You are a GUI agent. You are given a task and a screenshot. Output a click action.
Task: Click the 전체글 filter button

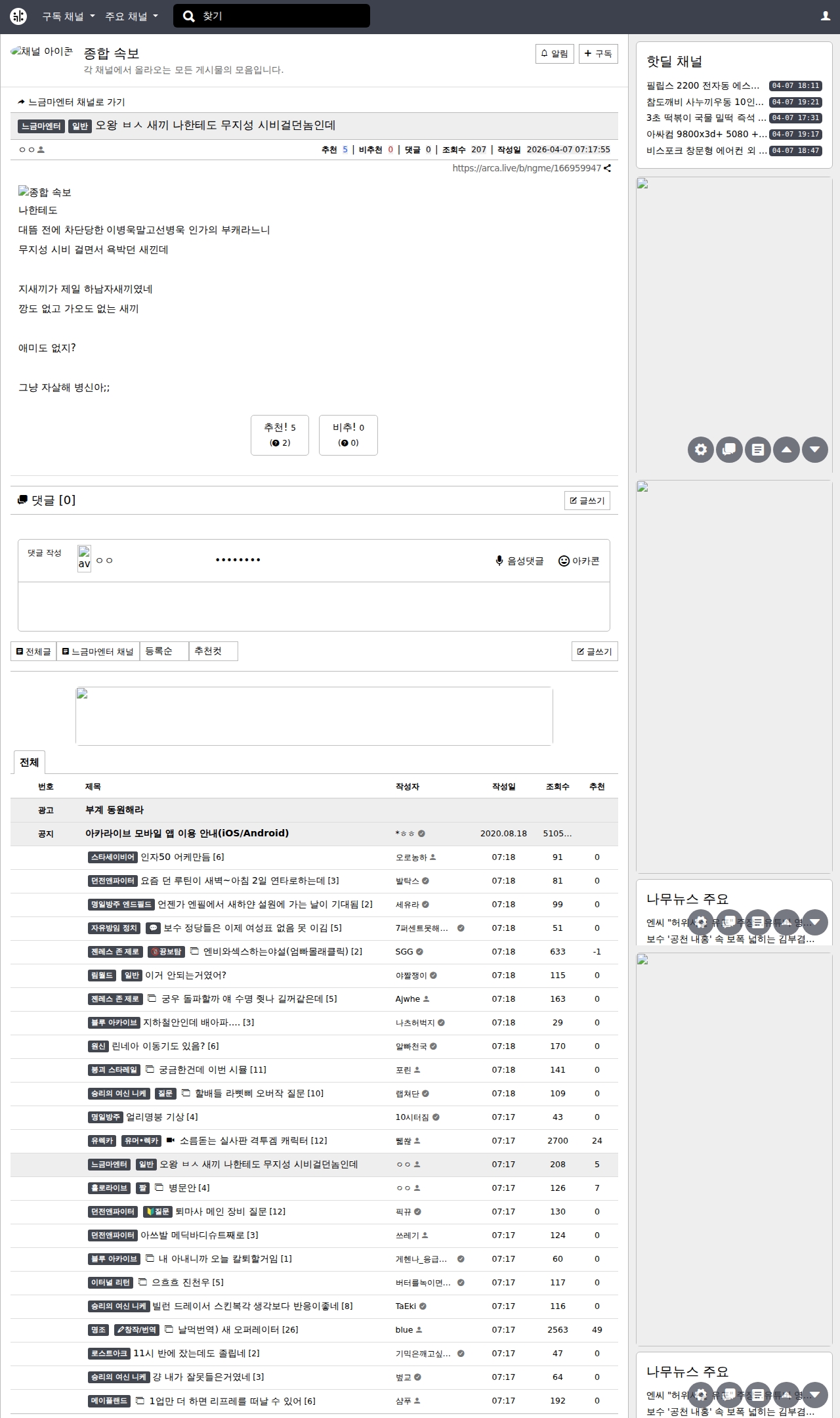click(33, 651)
